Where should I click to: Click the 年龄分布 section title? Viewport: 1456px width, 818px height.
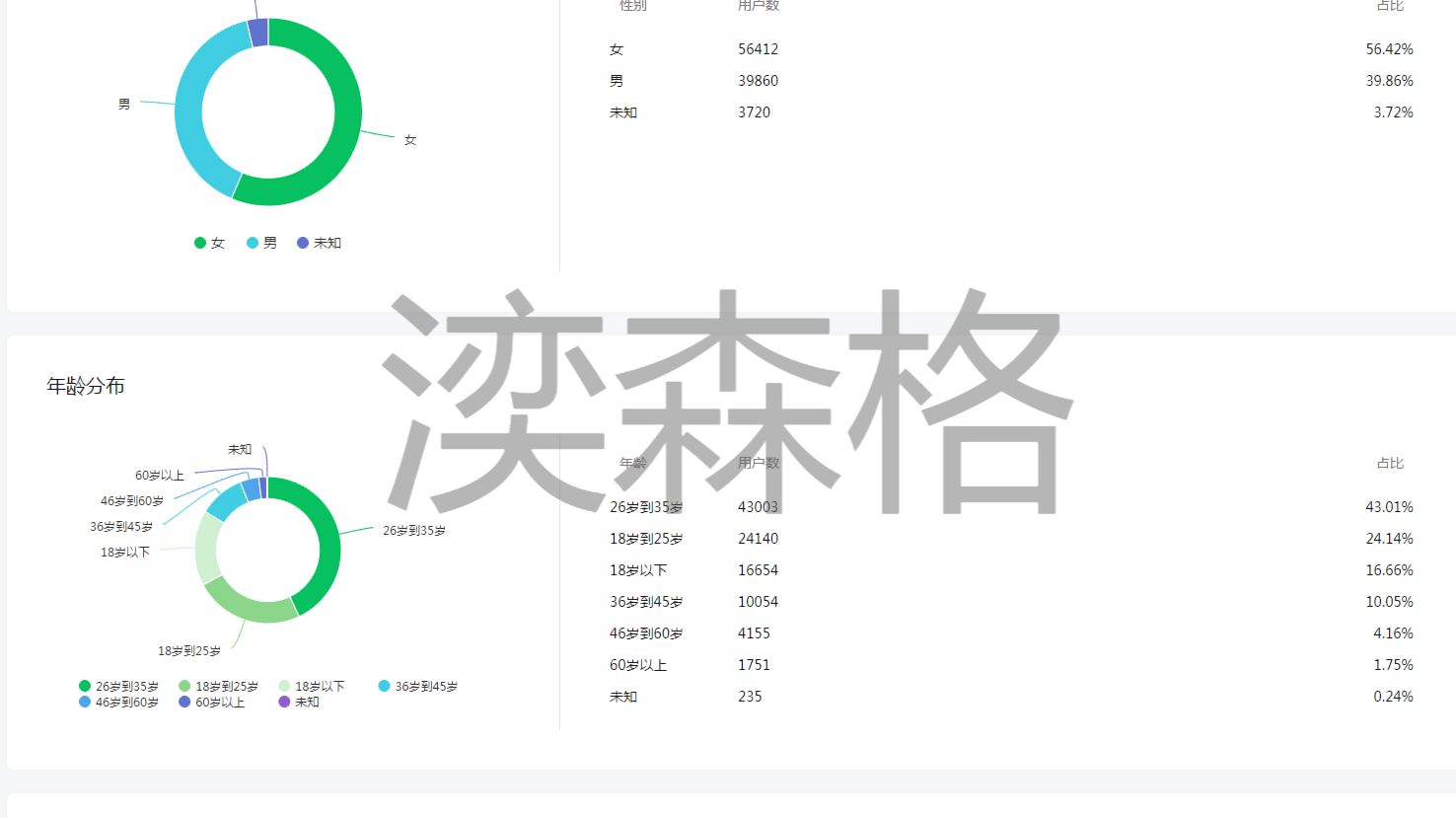pyautogui.click(x=86, y=386)
